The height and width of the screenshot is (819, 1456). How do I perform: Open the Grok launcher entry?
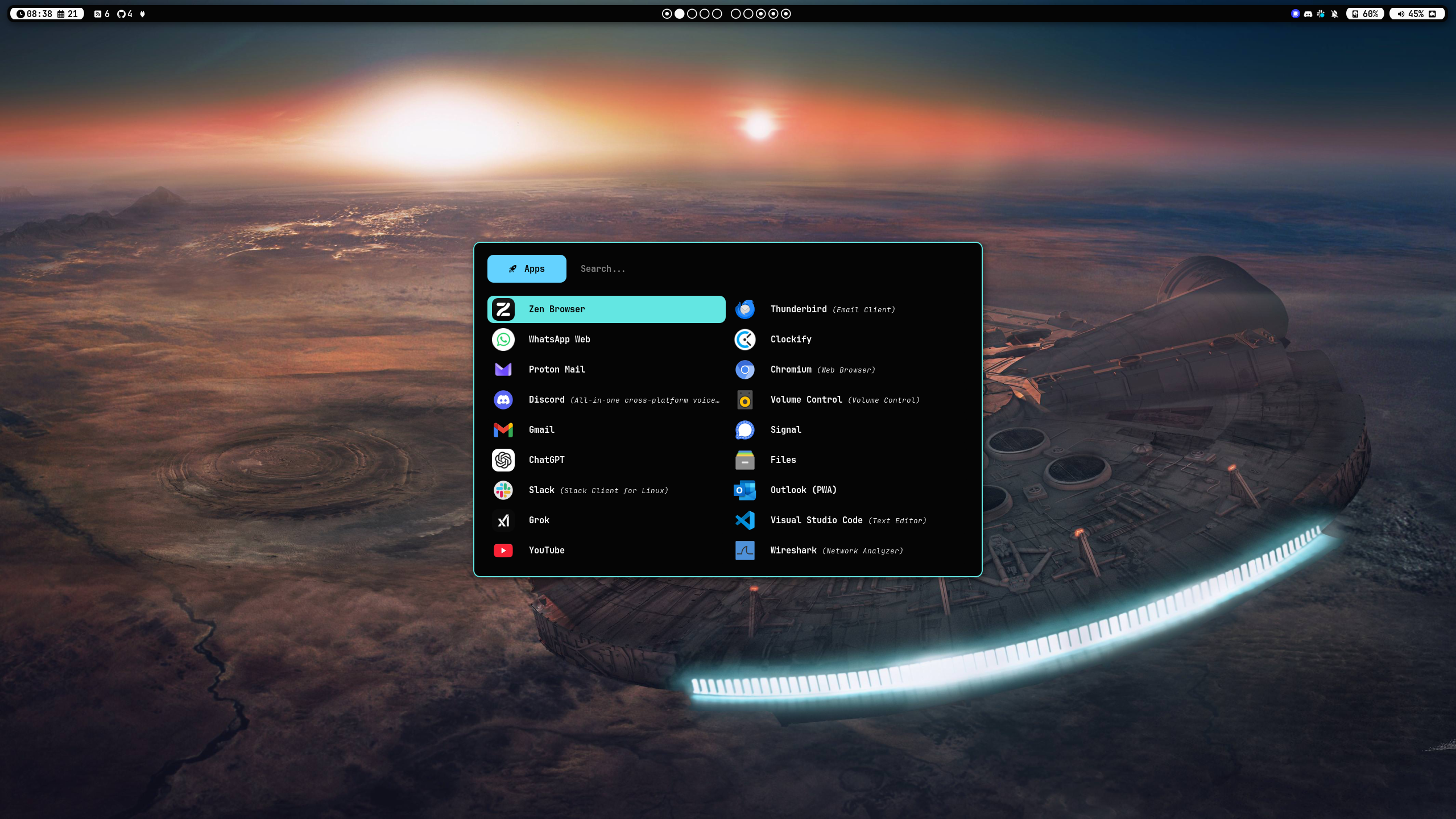pos(606,520)
